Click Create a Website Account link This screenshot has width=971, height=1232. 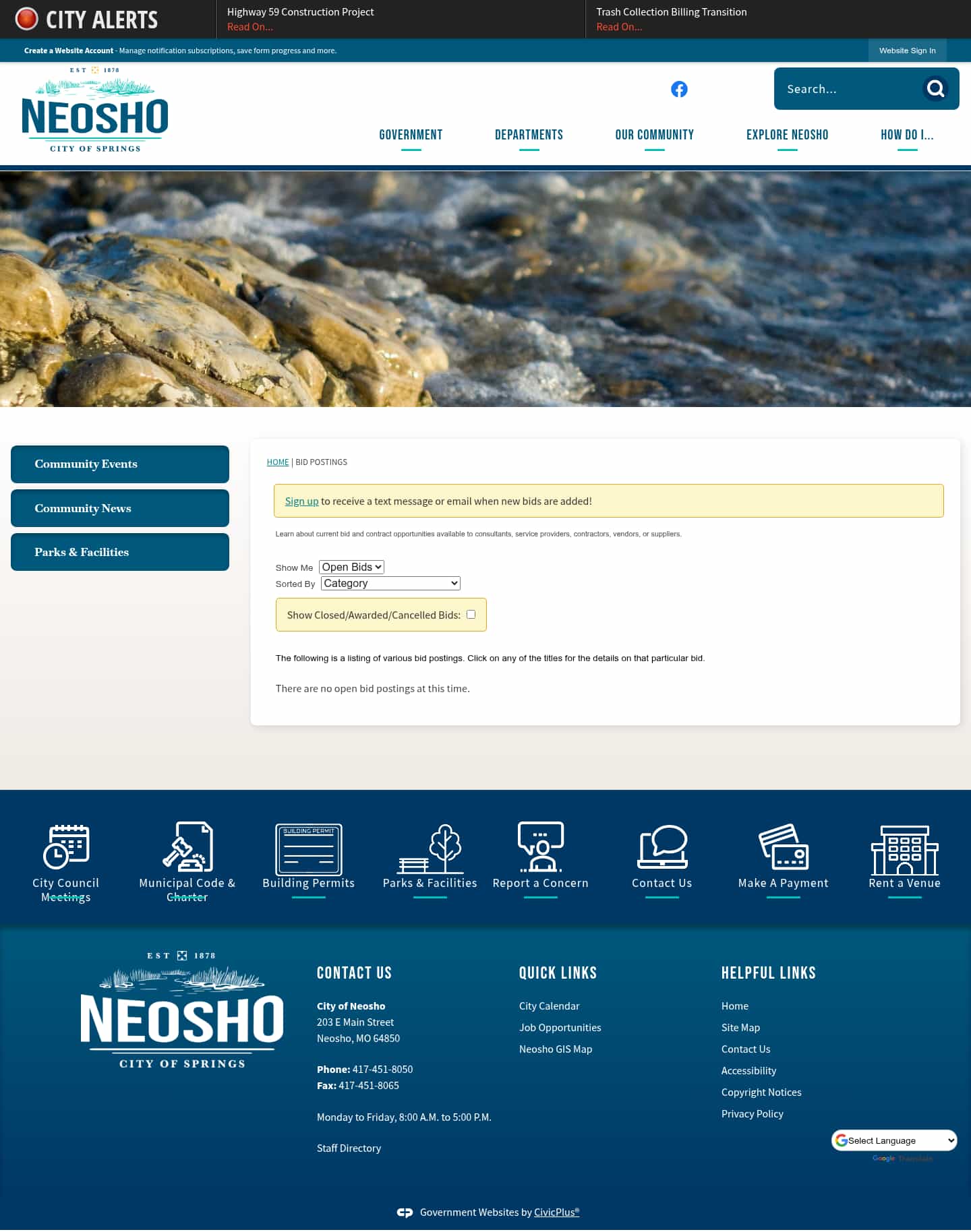click(x=69, y=51)
